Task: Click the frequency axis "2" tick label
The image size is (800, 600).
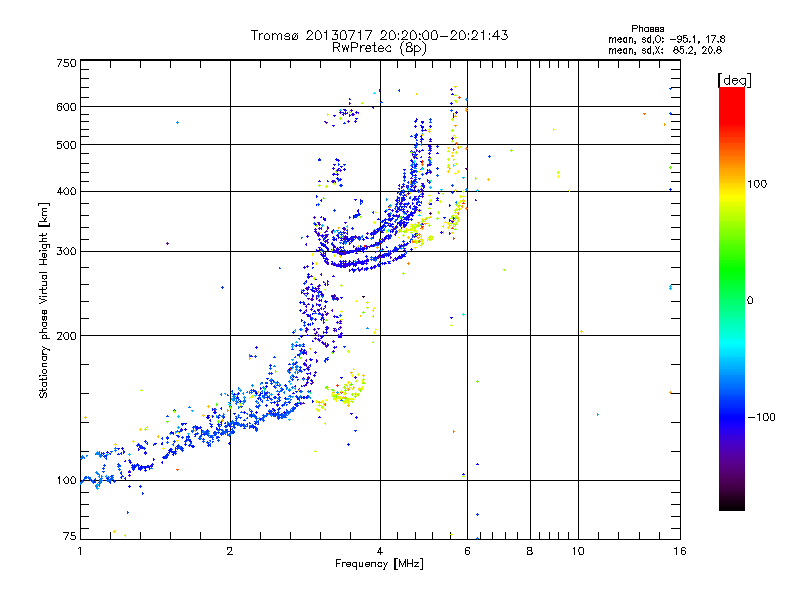Action: click(x=230, y=551)
